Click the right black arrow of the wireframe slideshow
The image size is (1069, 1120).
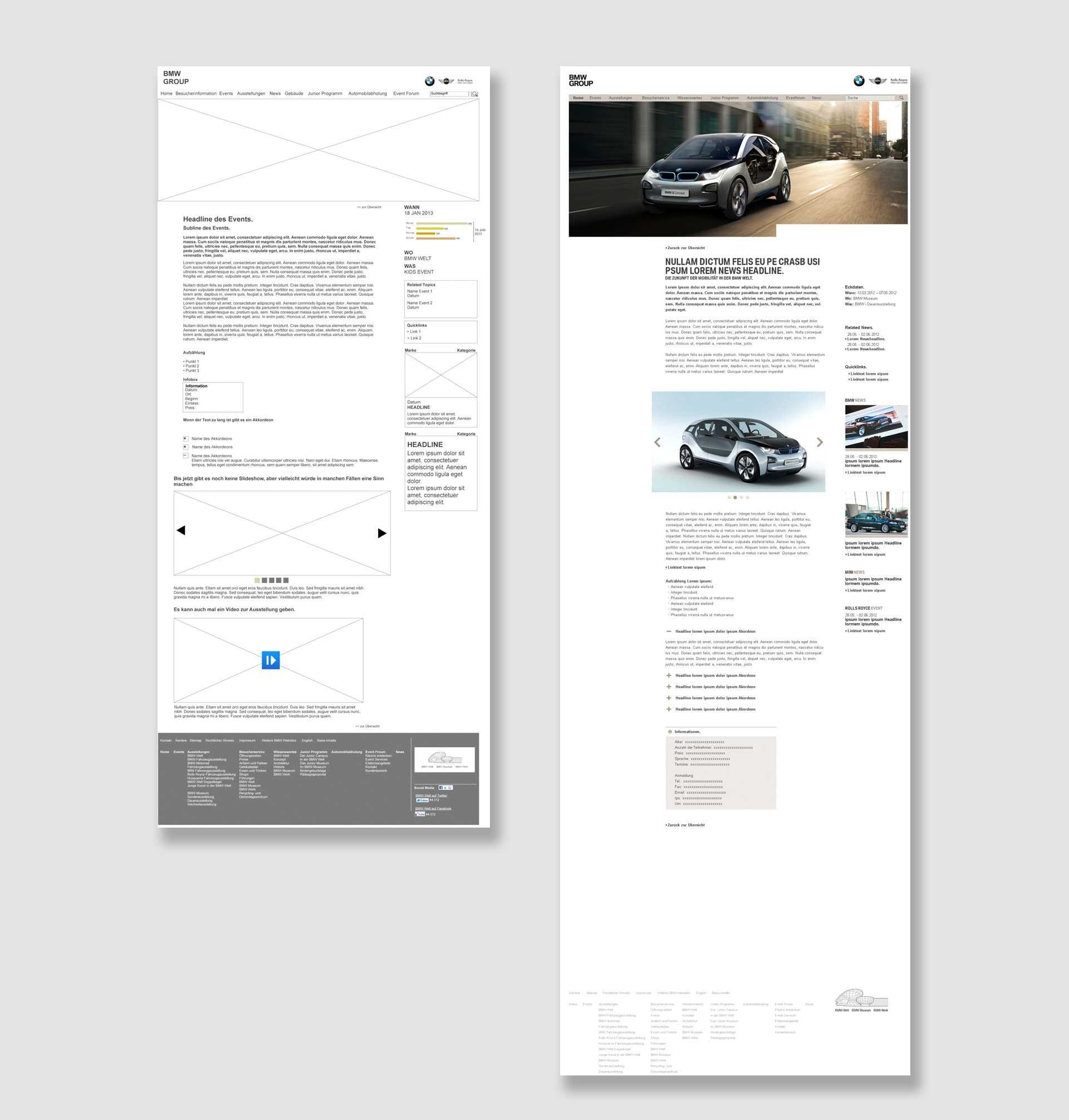click(x=383, y=533)
